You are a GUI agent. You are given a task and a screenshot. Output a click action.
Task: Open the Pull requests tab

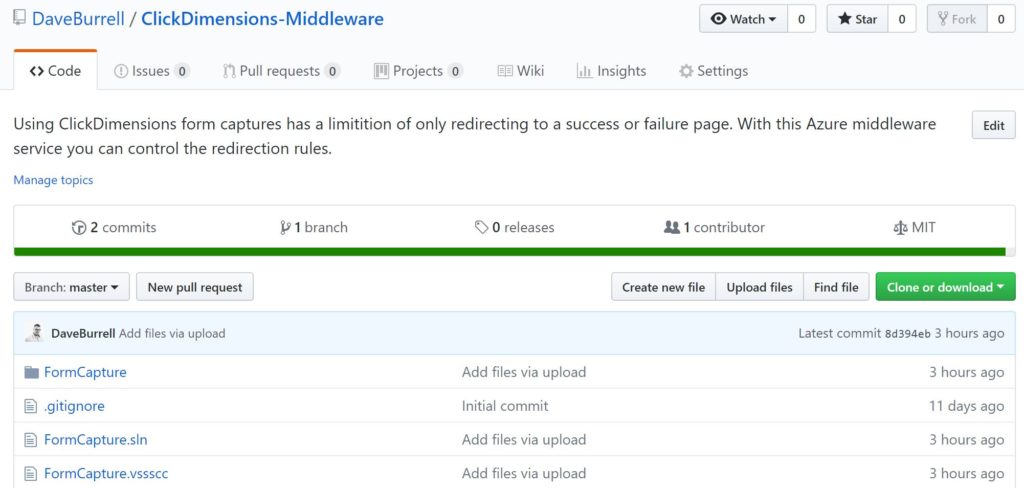(281, 71)
